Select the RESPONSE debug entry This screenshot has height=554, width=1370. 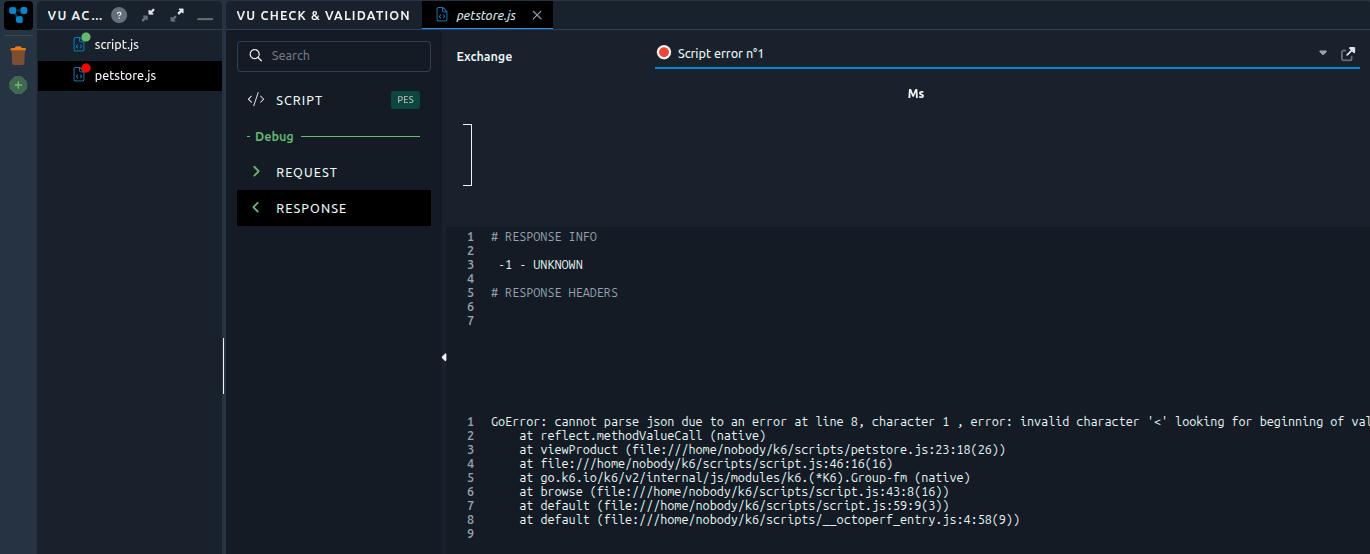tap(334, 208)
